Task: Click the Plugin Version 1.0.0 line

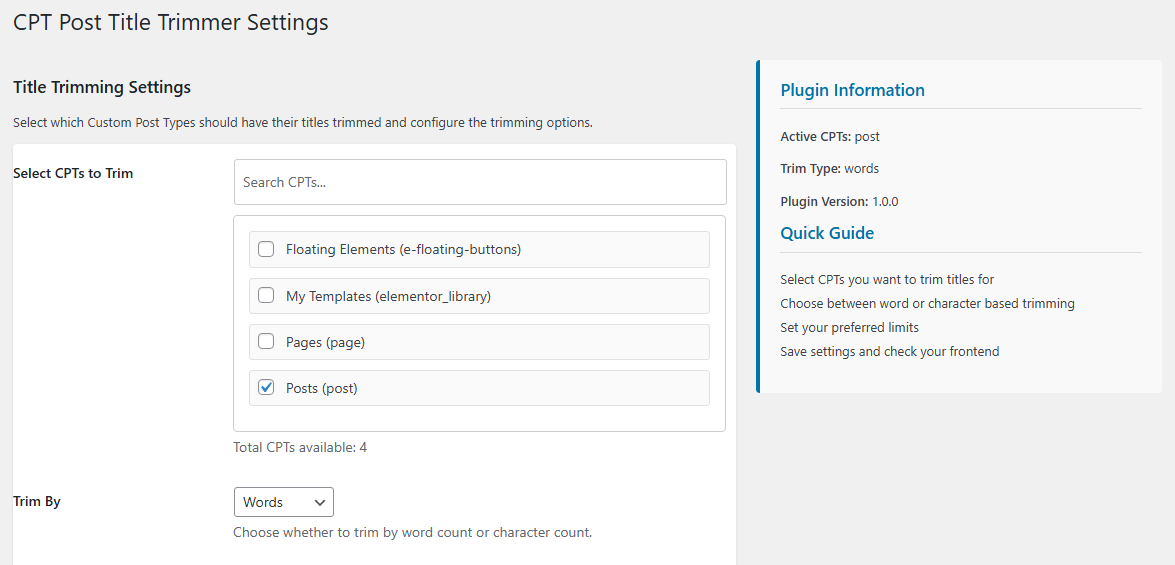Action: (839, 202)
